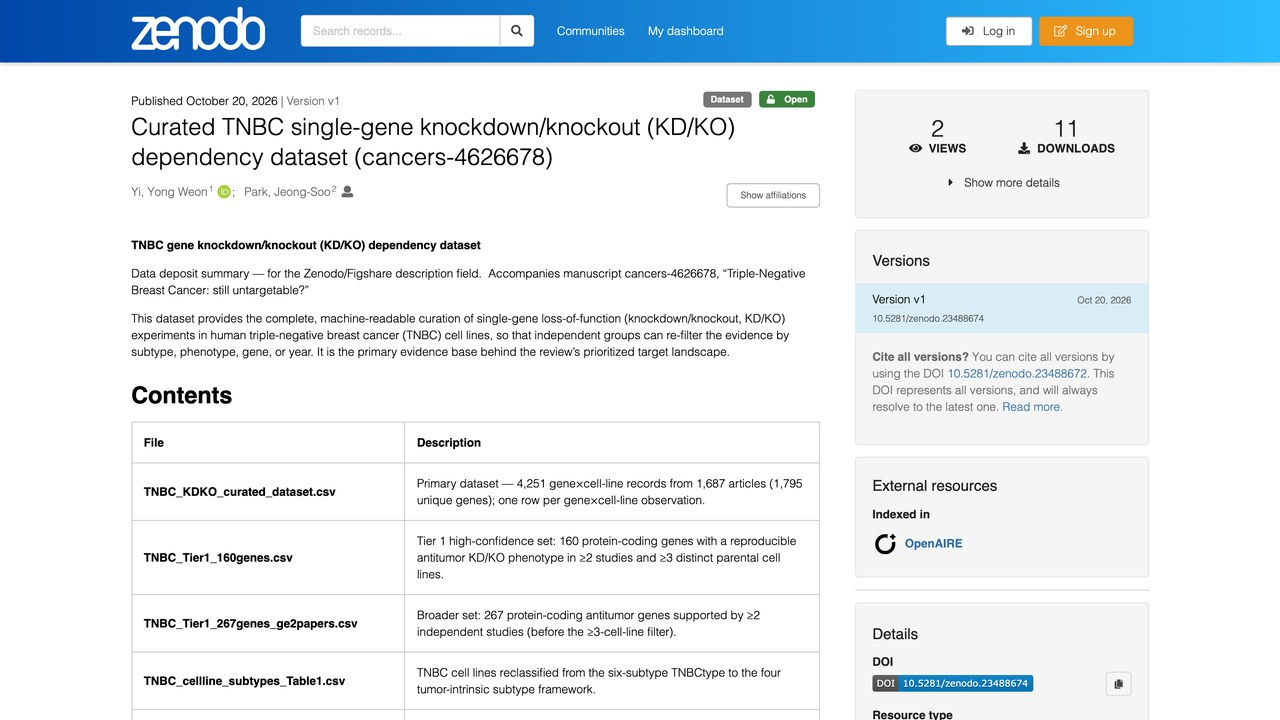The image size is (1280, 720).
Task: Open the OpenAIRE link
Action: pos(934,544)
